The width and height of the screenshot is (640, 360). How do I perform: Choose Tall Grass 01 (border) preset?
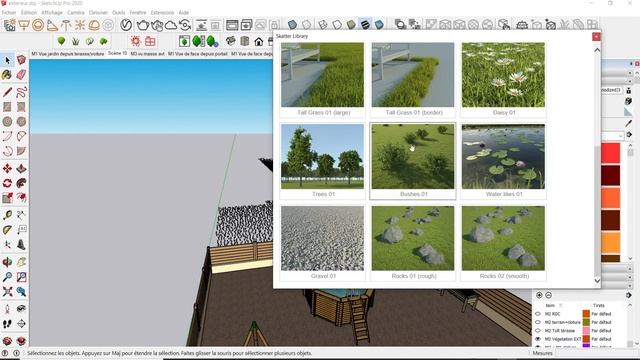pyautogui.click(x=413, y=80)
